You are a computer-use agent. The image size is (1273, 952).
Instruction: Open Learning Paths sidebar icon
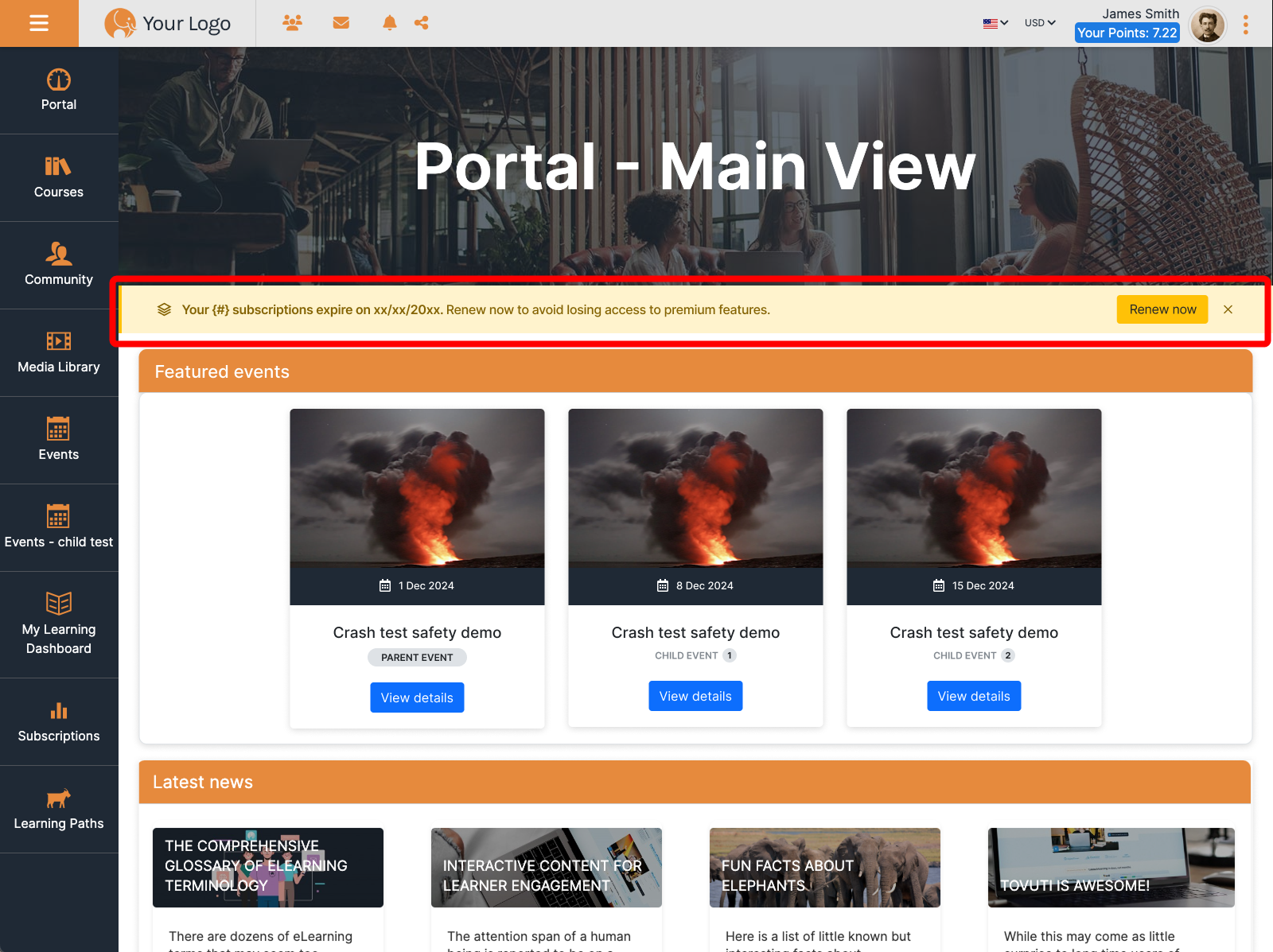[59, 799]
